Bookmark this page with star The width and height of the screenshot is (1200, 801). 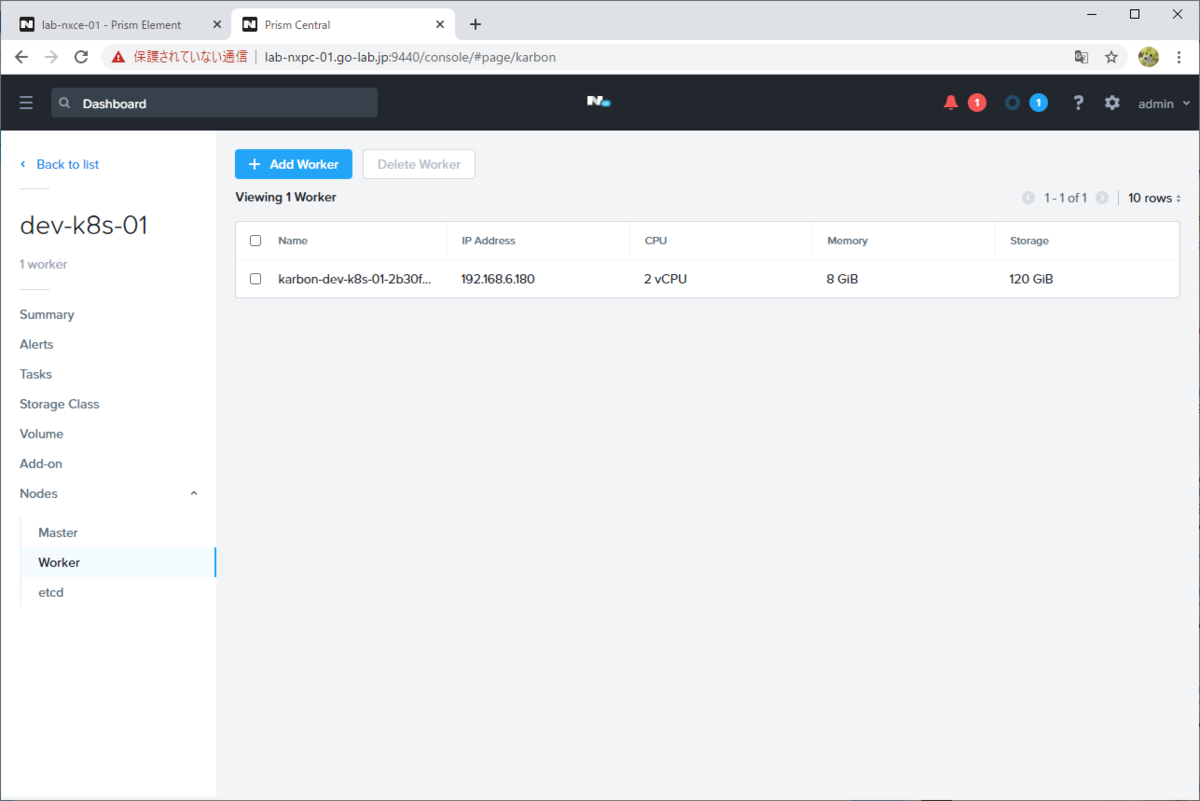coord(1111,57)
